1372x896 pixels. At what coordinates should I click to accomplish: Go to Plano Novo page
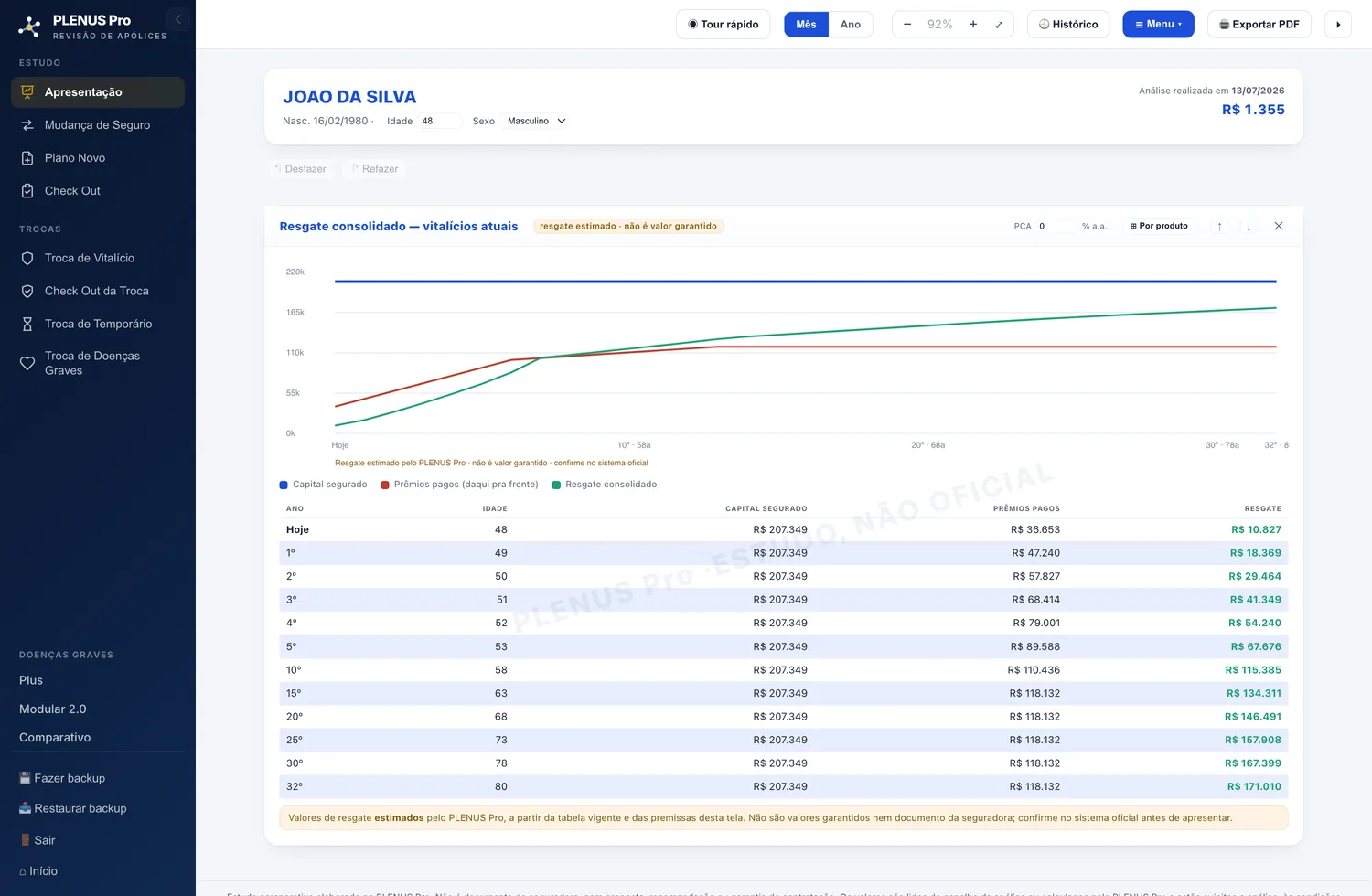pos(98,158)
